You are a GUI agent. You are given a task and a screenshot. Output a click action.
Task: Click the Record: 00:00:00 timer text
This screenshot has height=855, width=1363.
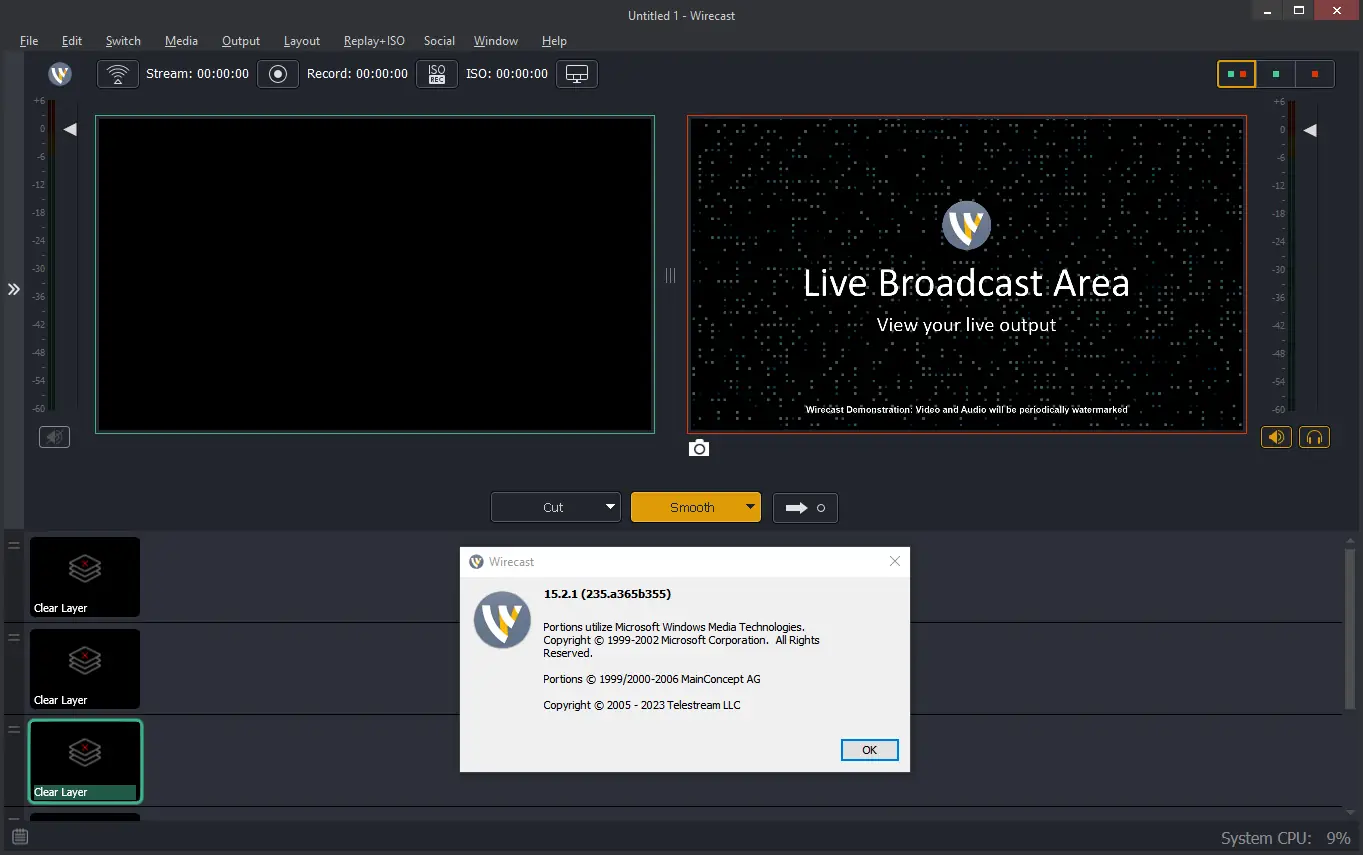tap(357, 74)
